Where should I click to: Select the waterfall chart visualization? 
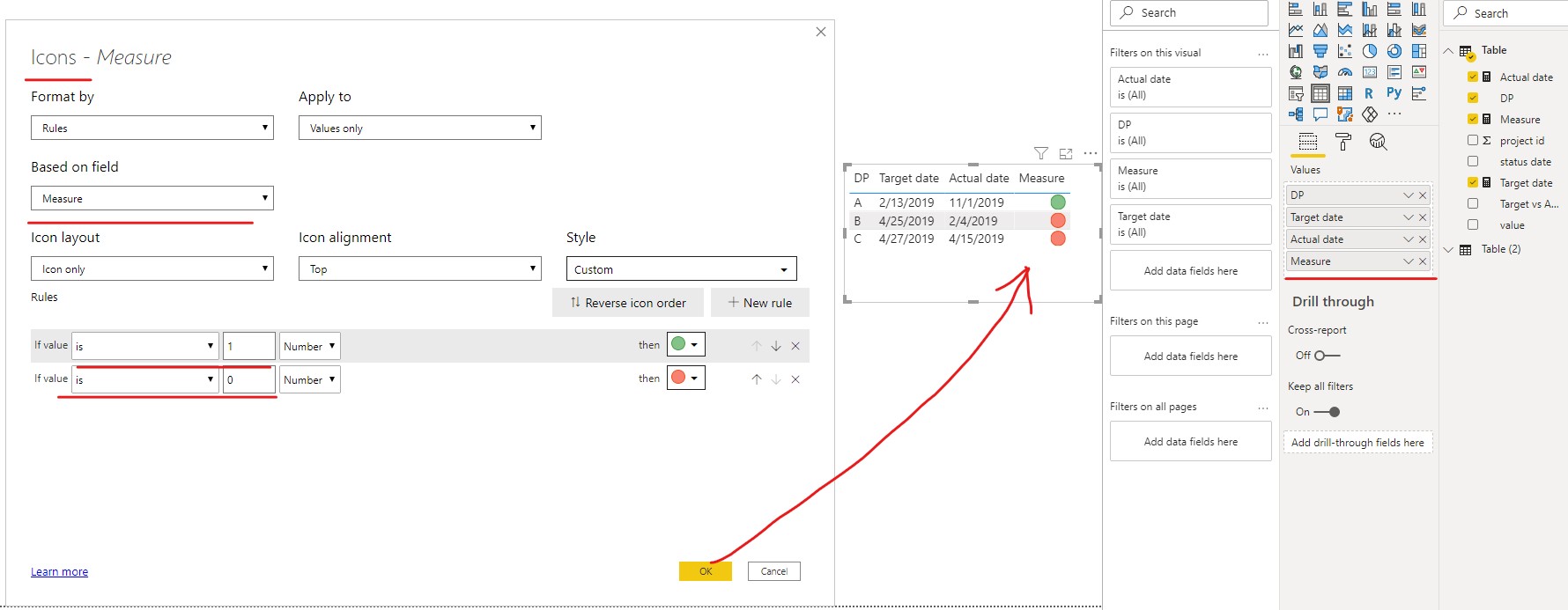tap(1296, 51)
